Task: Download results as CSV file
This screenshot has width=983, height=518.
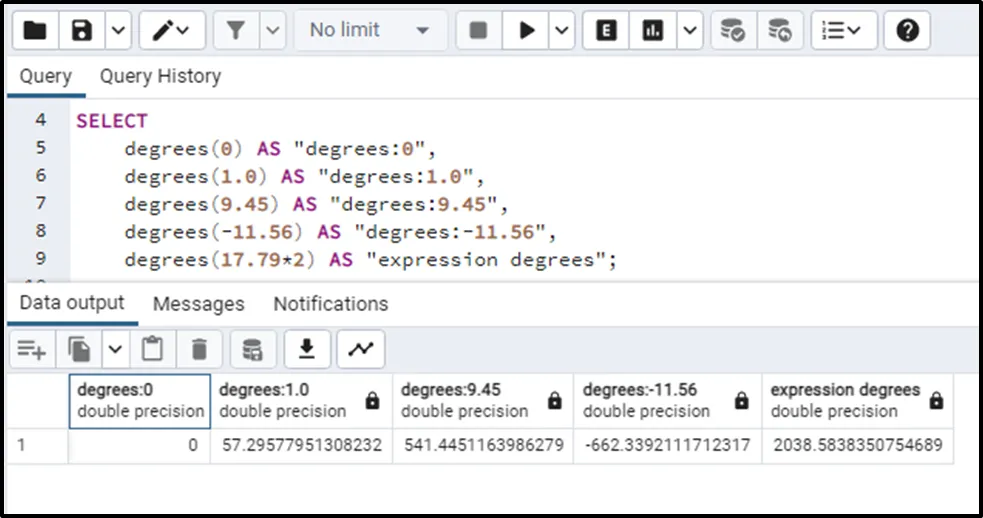Action: click(x=308, y=349)
